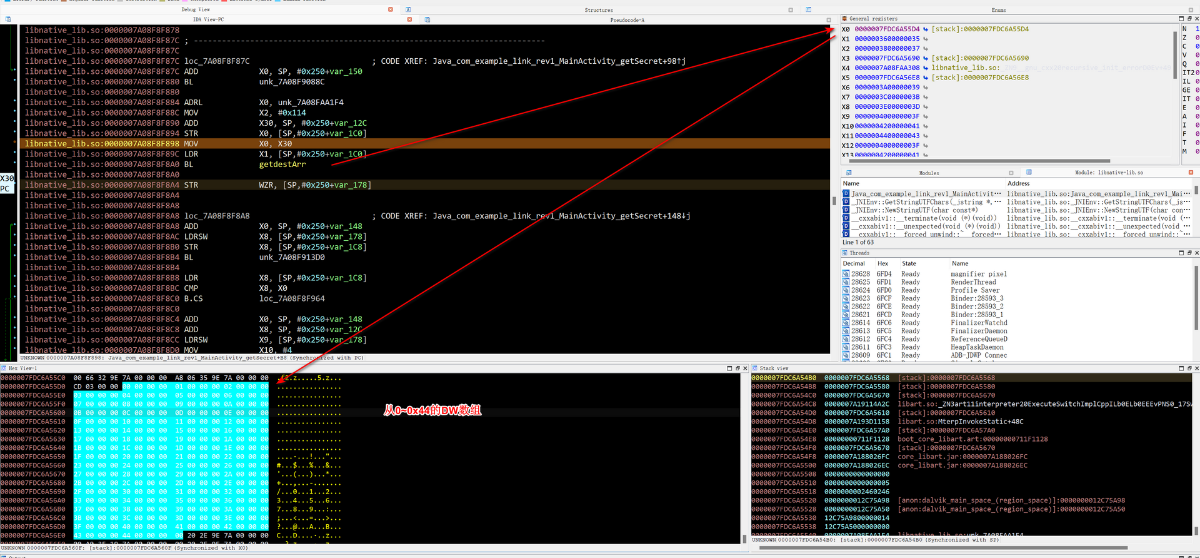Click the jump arrow beside the X3 register value
Screen dimensions: 1200x558
click(x=925, y=58)
